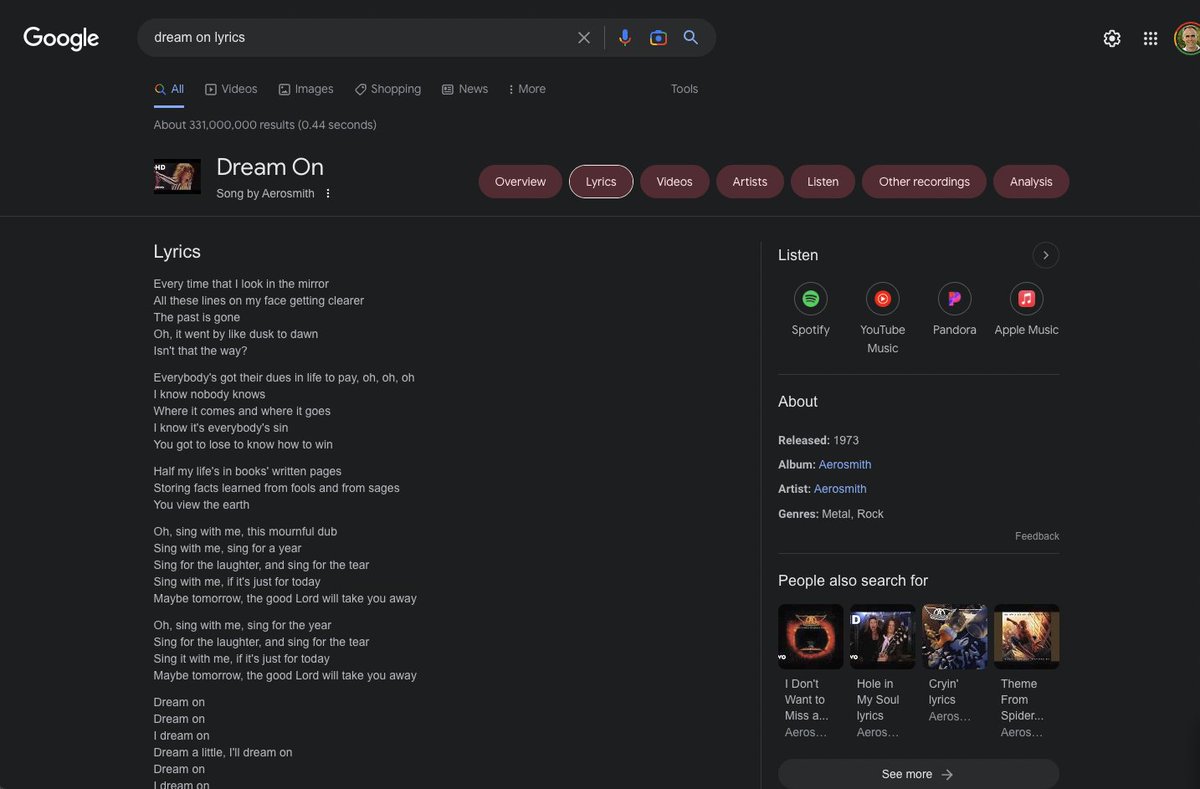Screen dimensions: 1200x789
Task: Click the 'About 331,000,000 results' text
Action: click(265, 125)
